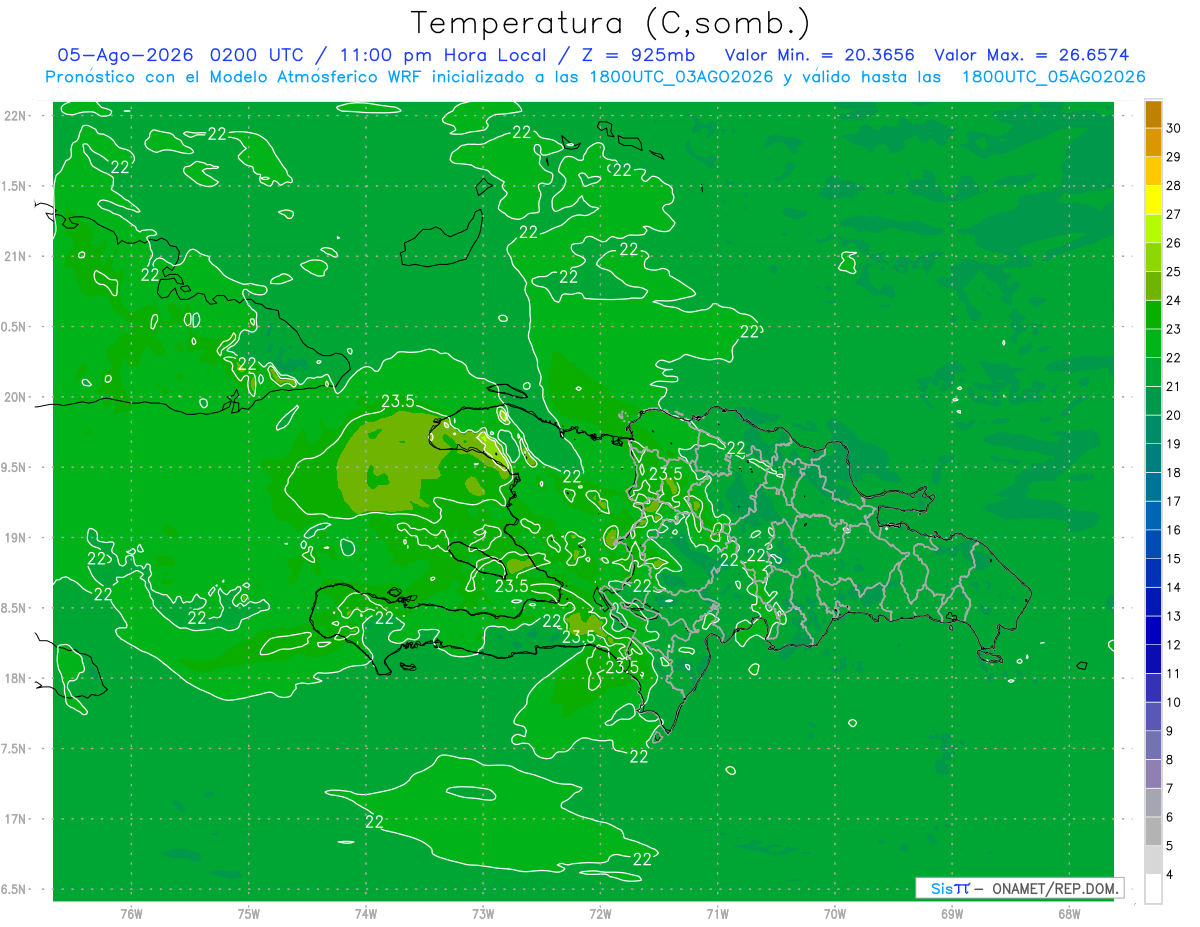Click the legend label '10'
This screenshot has width=1200, height=927.
coord(1173,702)
